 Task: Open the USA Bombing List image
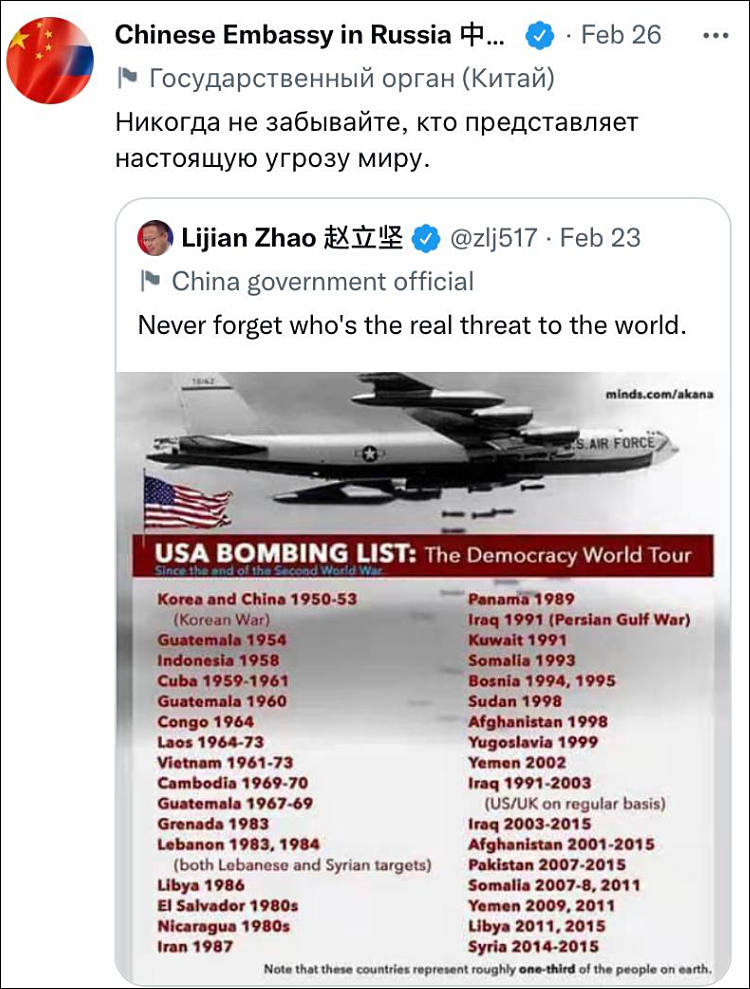point(423,678)
